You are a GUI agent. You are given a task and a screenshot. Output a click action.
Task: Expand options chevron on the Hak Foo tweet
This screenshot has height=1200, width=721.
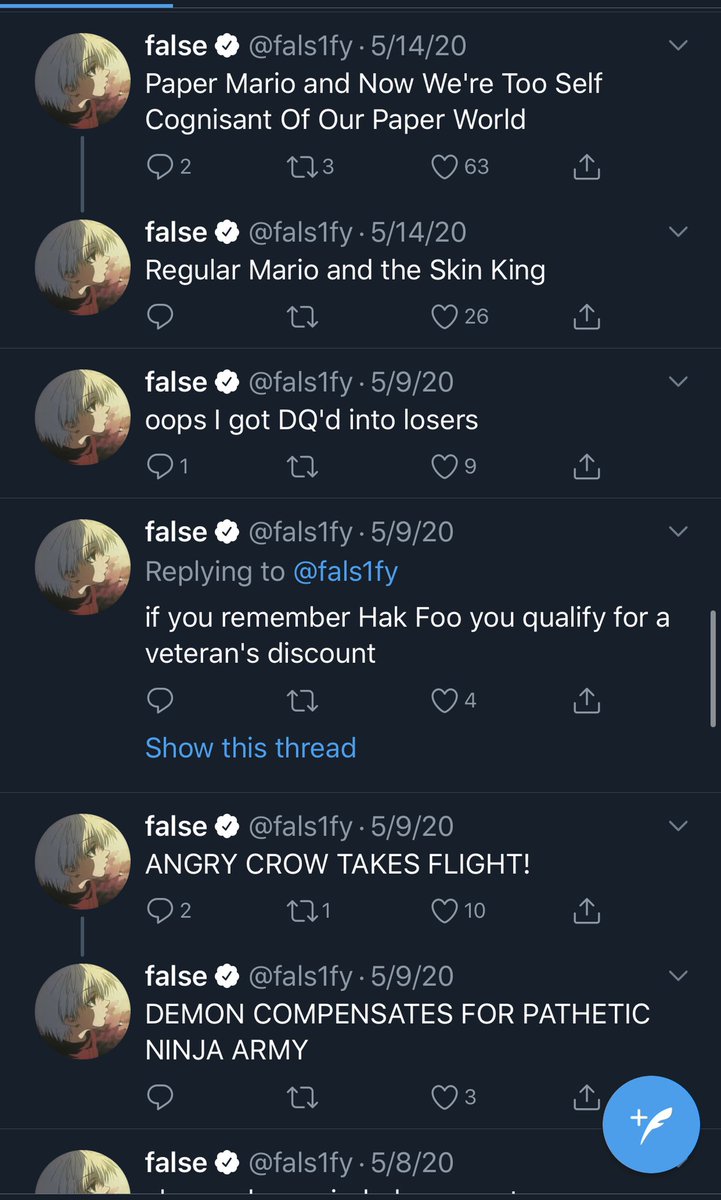(x=678, y=531)
